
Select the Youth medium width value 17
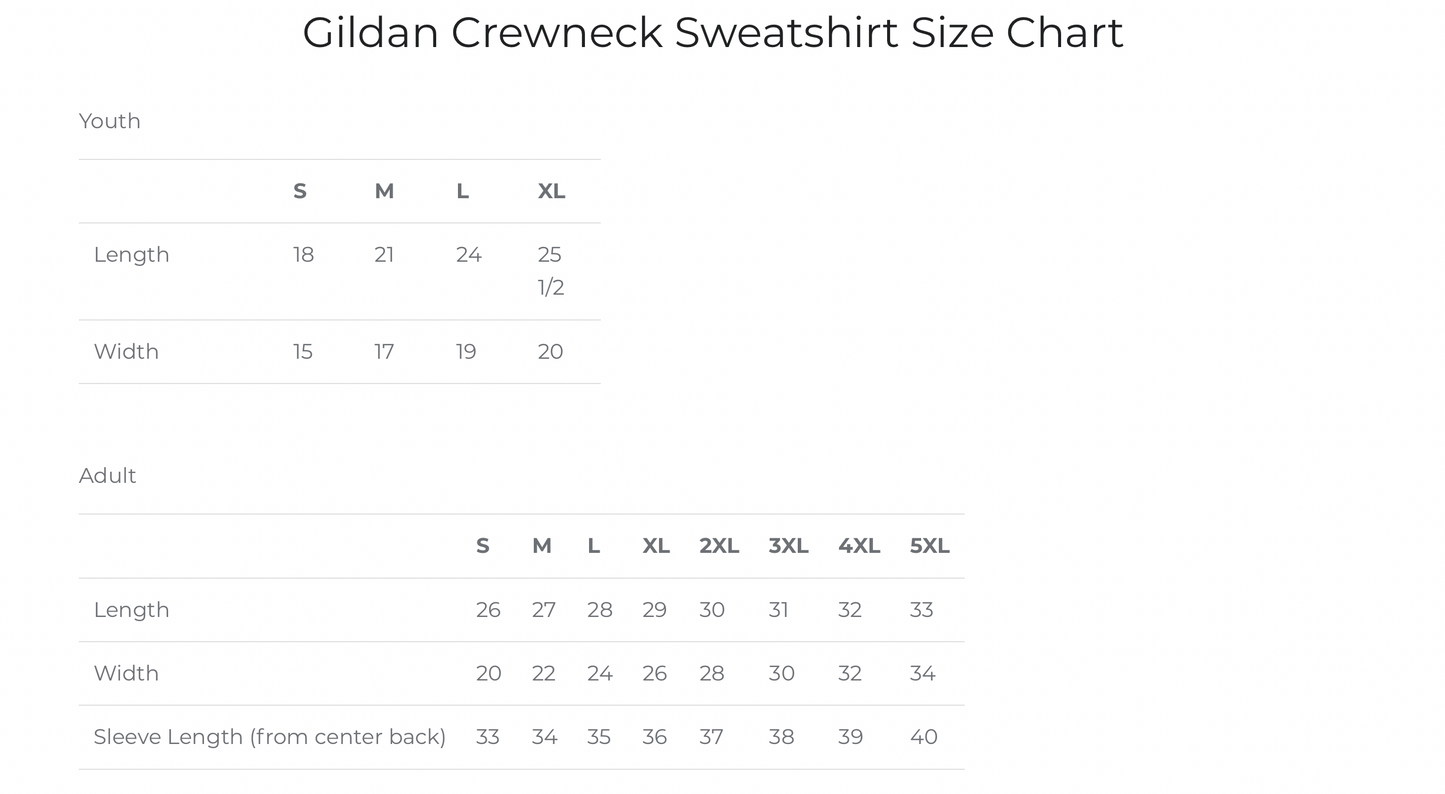tap(384, 352)
